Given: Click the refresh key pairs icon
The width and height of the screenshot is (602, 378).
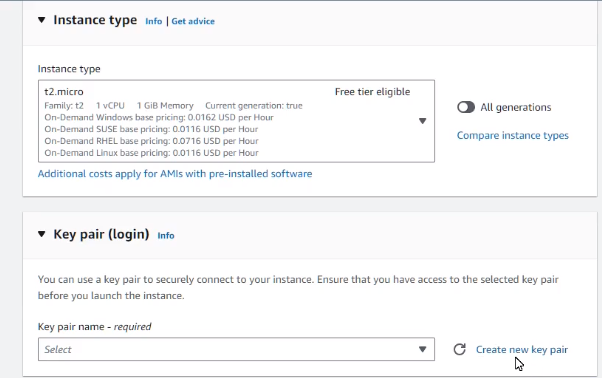Looking at the screenshot, I should click(x=460, y=349).
